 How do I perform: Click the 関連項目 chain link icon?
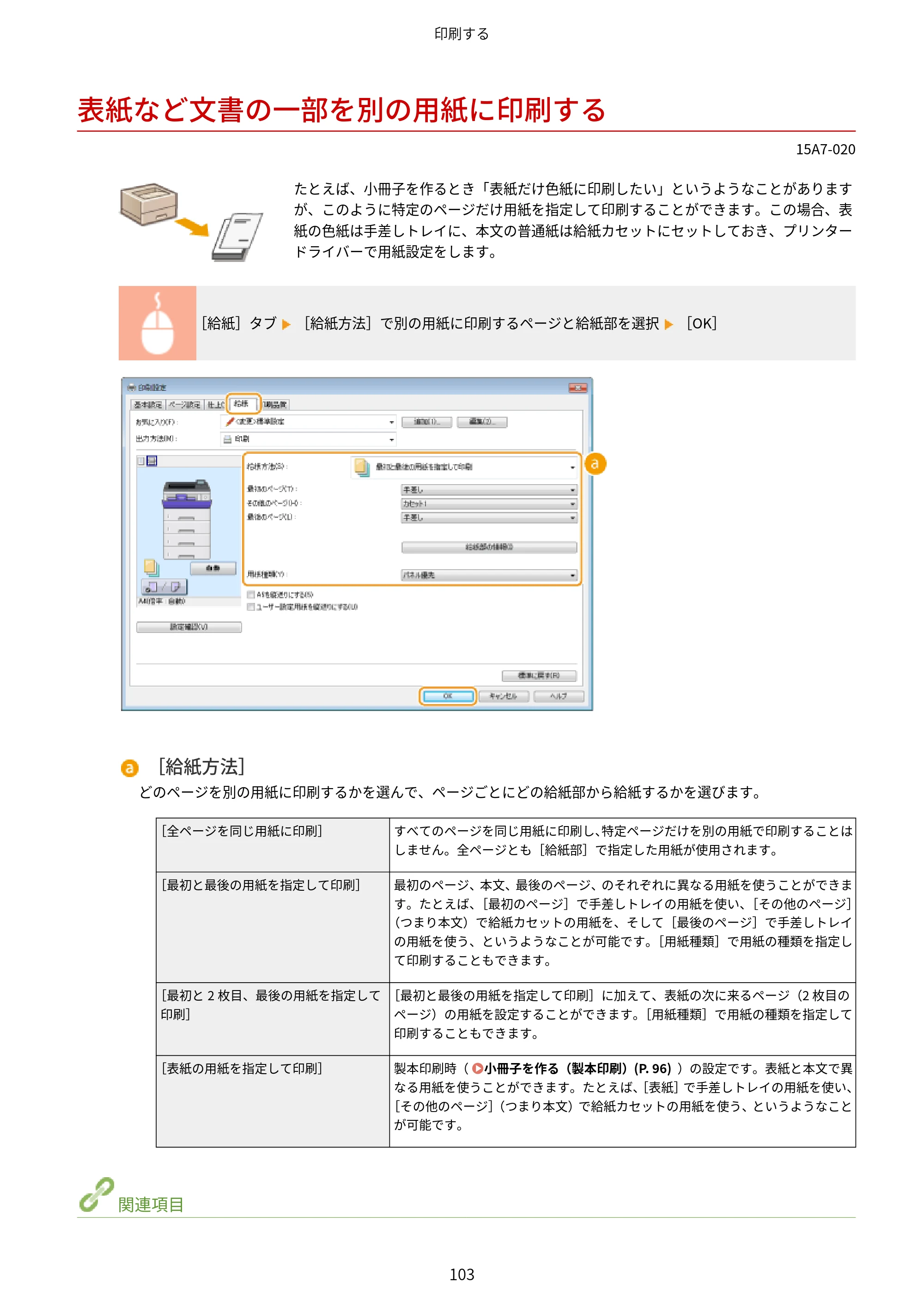(96, 1195)
